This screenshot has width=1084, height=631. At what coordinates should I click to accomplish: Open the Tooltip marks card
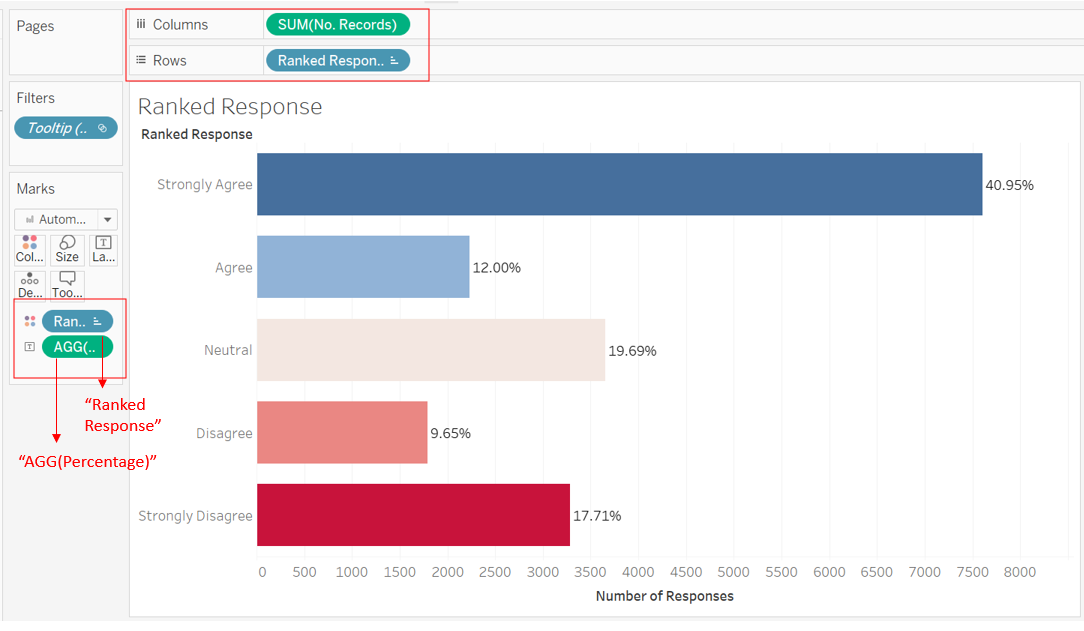[67, 285]
